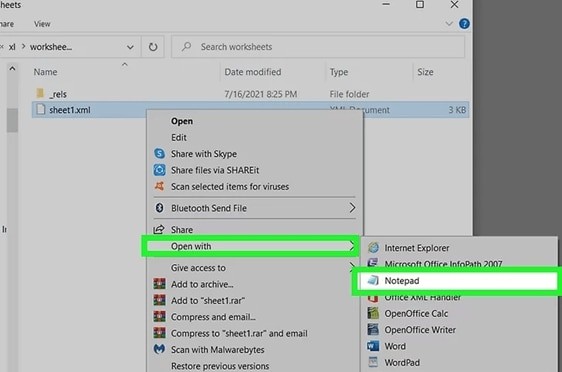Click the Malwarebytes icon
The image size is (562, 372).
[159, 349]
